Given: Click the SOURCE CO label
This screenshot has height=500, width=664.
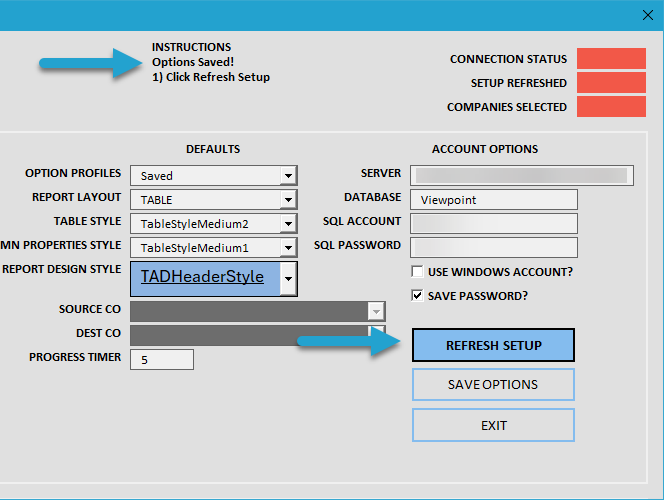Looking at the screenshot, I should (90, 309).
